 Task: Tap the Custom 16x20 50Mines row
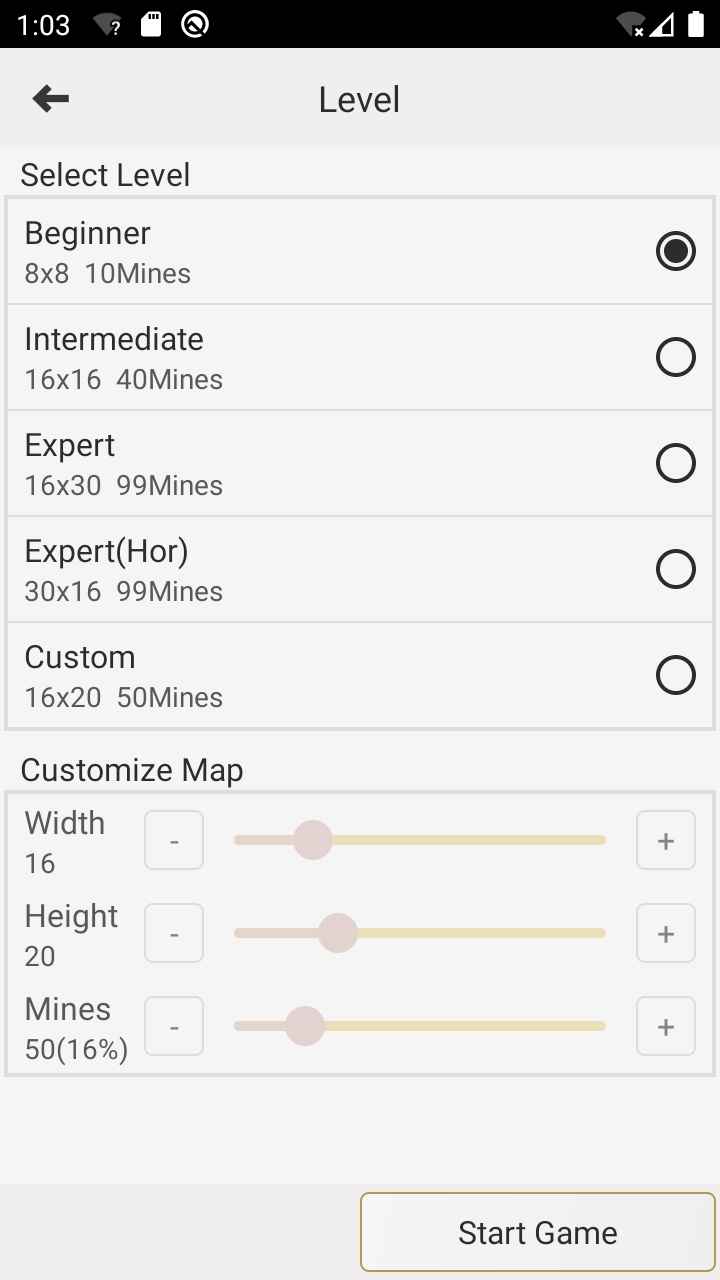pos(300,676)
